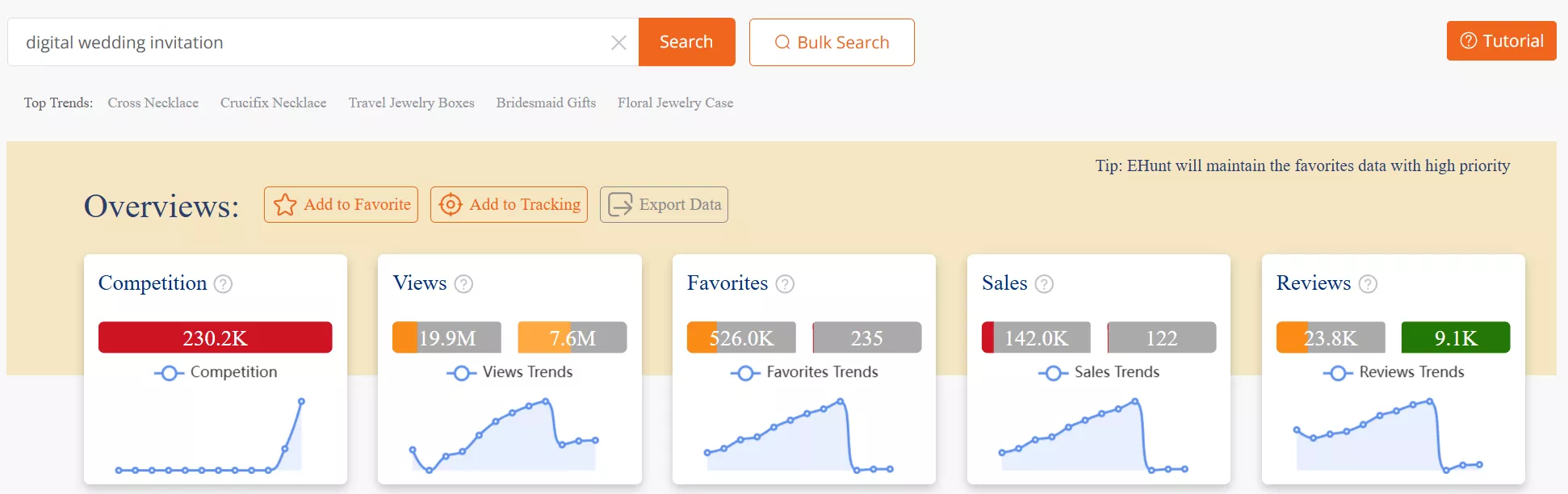Select the Crucifix Necklace trend link

(x=274, y=103)
